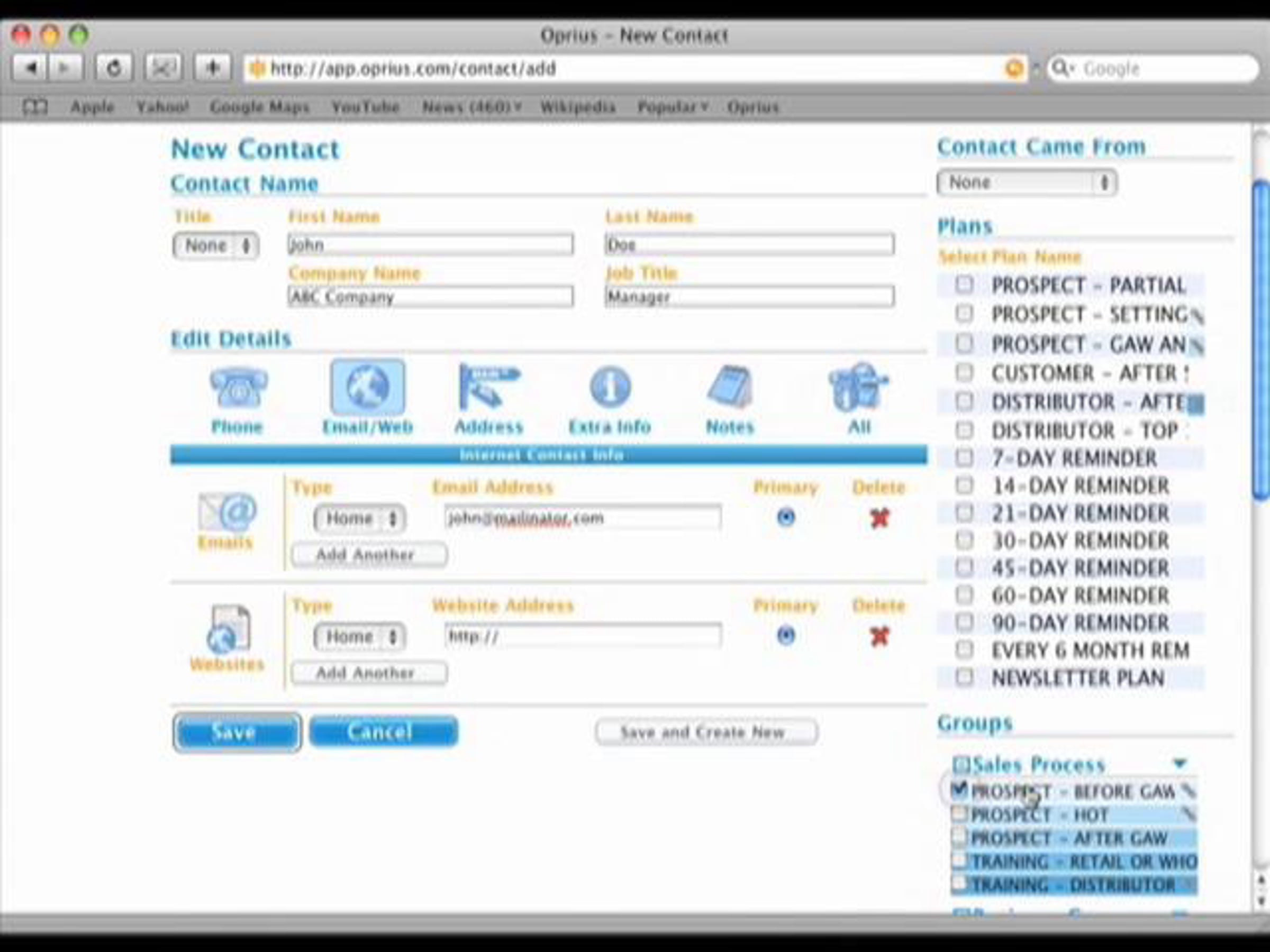Viewport: 1270px width, 952px height.
Task: Show the Extra Info section icon
Action: click(x=610, y=388)
